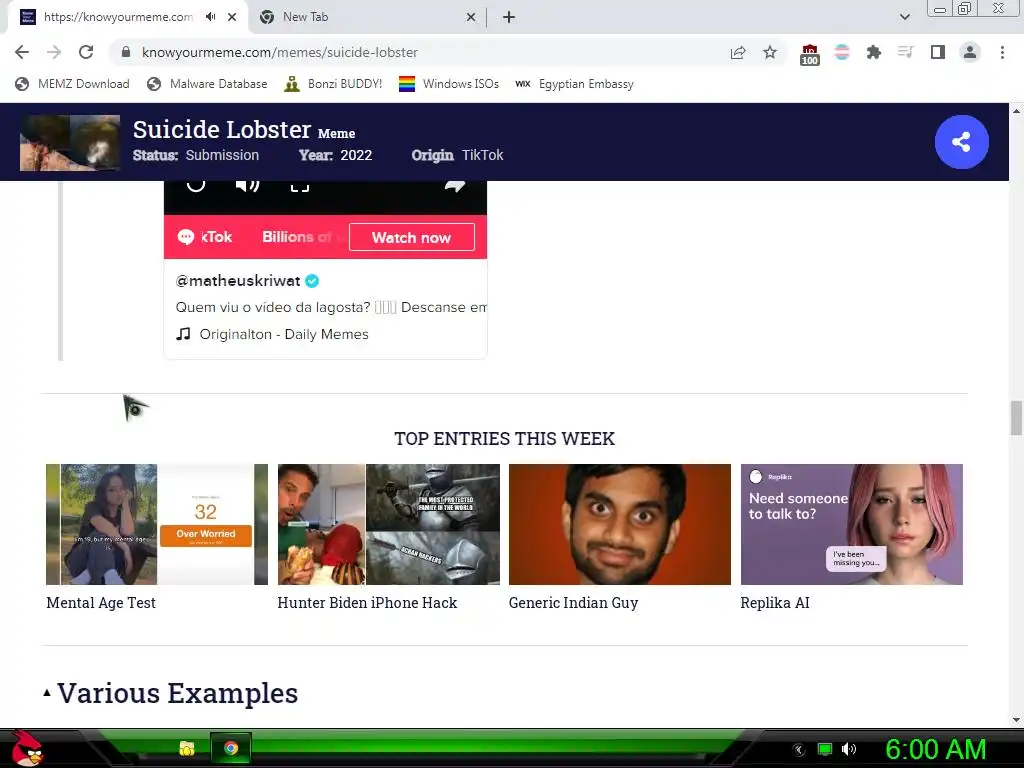The height and width of the screenshot is (768, 1024).
Task: Click the system tray network icon
Action: tap(825, 749)
